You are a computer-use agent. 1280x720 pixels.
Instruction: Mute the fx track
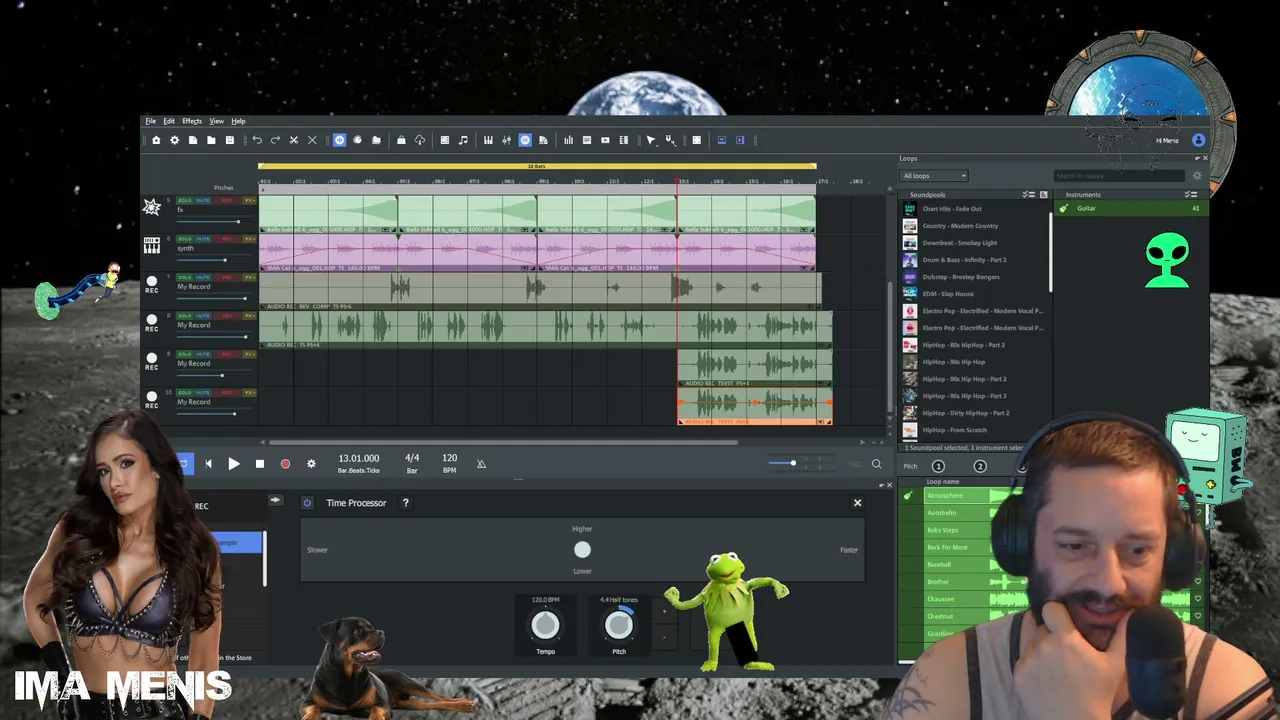(203, 200)
